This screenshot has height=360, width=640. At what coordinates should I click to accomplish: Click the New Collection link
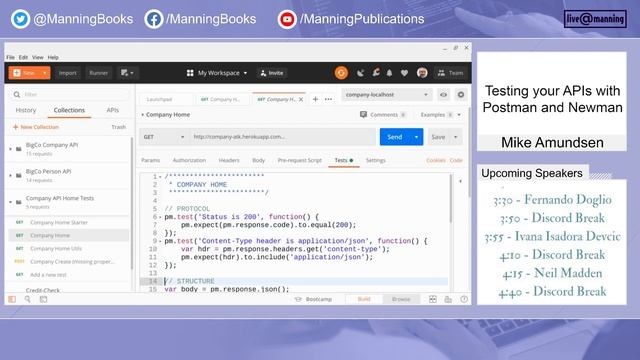pyautogui.click(x=36, y=127)
